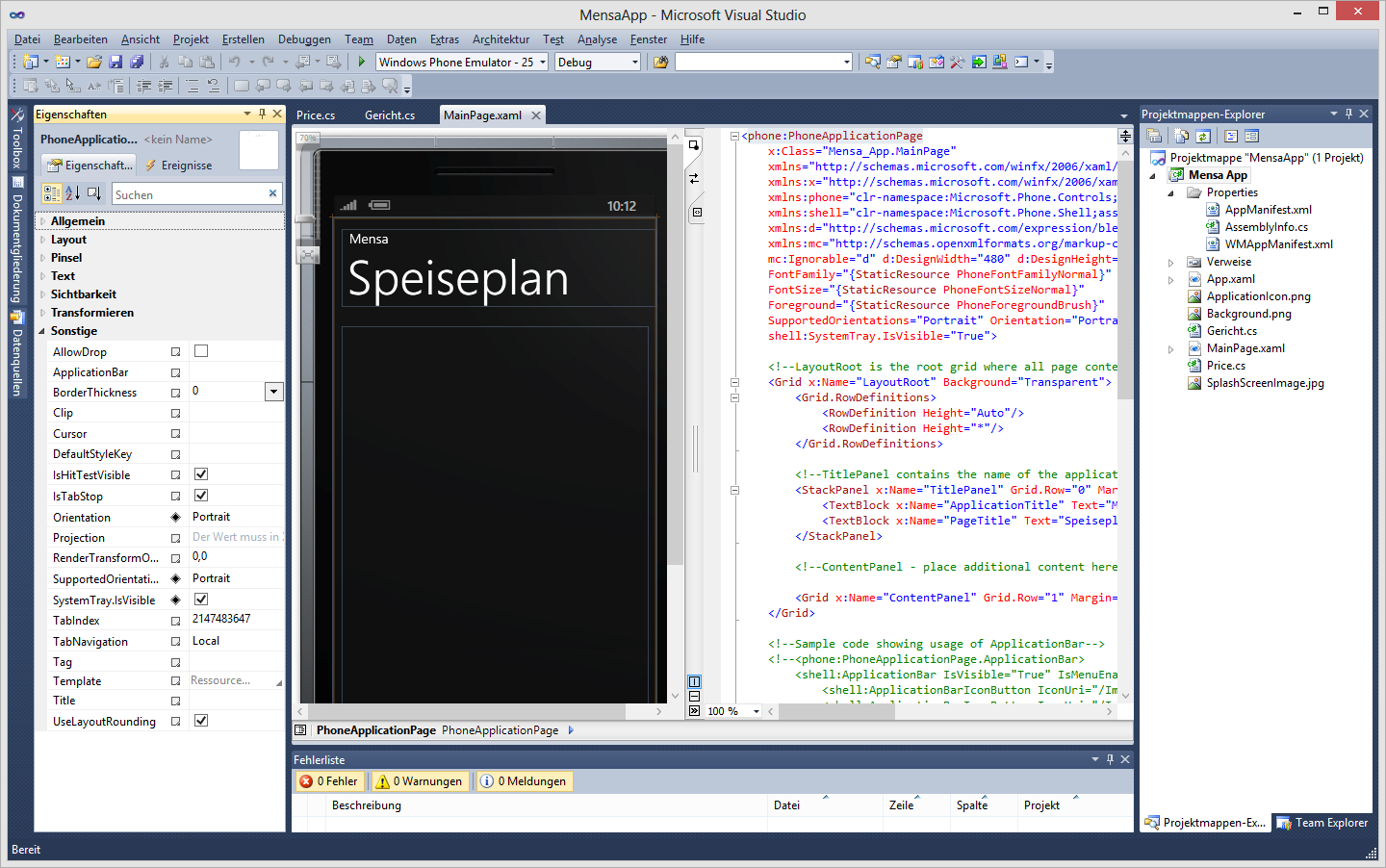Click the Orientation property marker

[176, 517]
